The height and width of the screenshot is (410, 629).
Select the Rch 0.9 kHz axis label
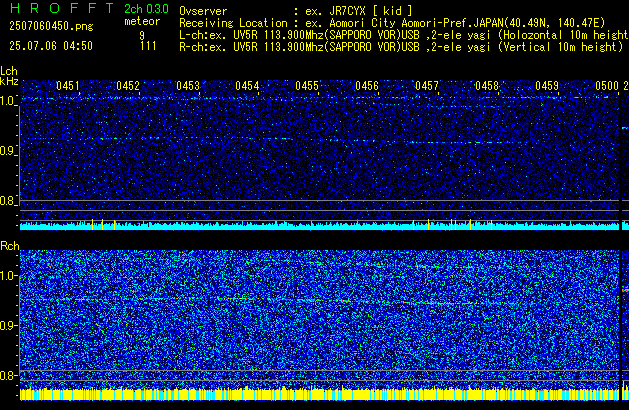coord(8,325)
